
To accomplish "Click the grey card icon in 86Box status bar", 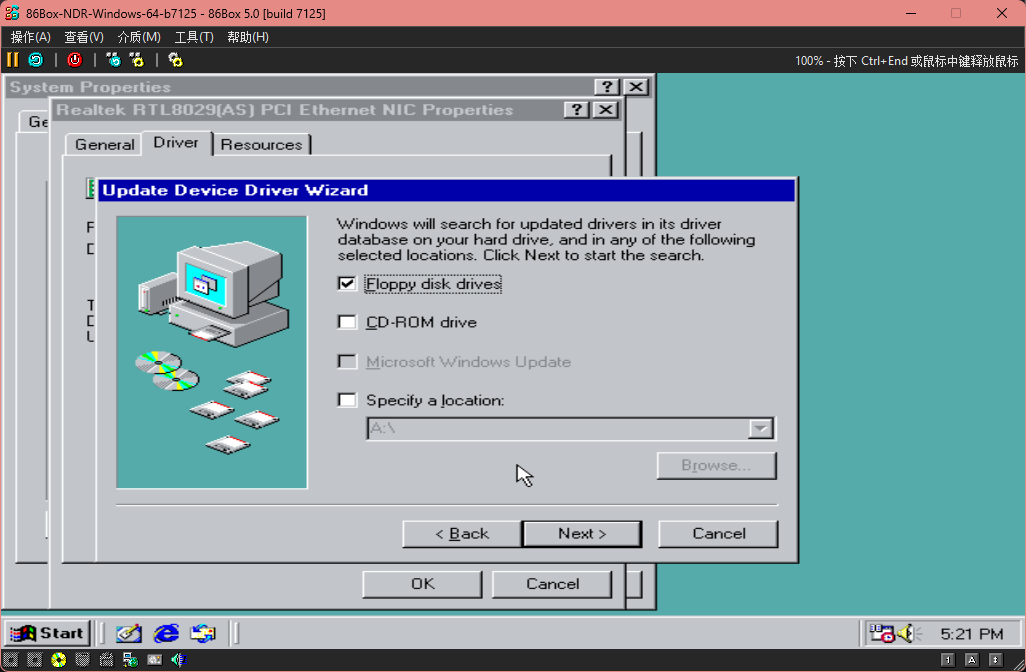I will pos(154,660).
